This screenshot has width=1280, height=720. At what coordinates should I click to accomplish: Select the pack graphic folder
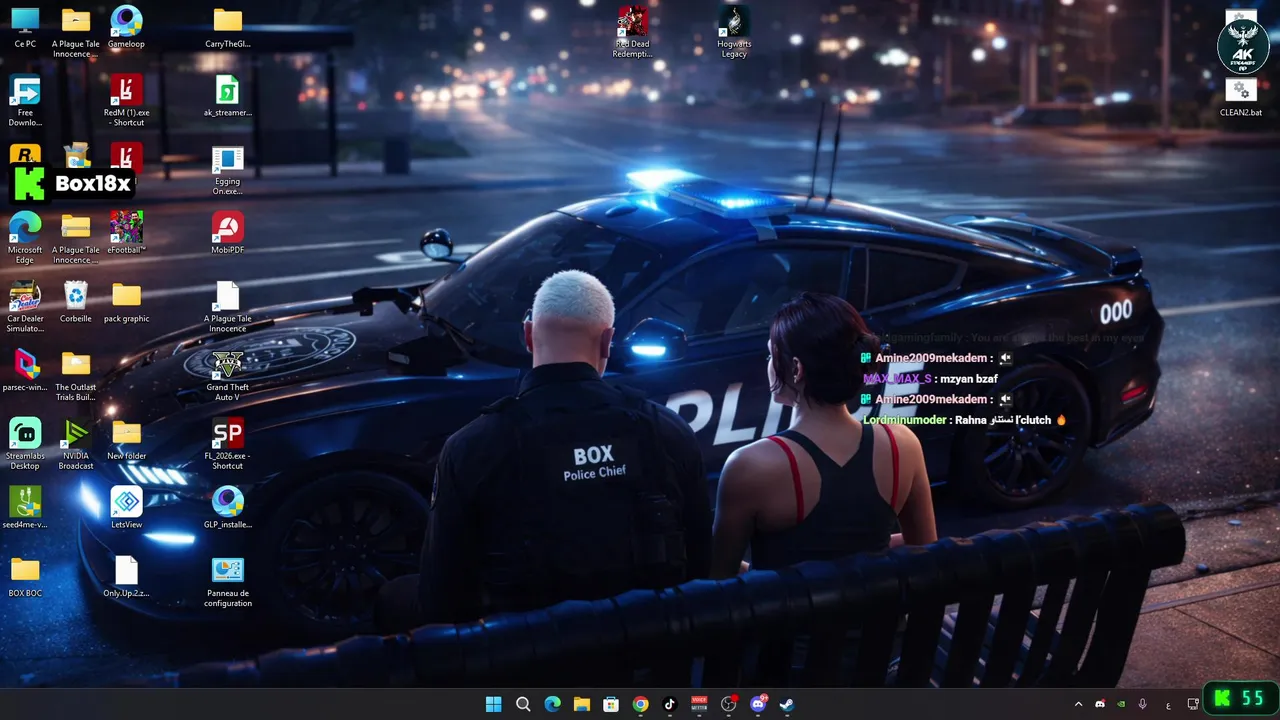pyautogui.click(x=126, y=302)
